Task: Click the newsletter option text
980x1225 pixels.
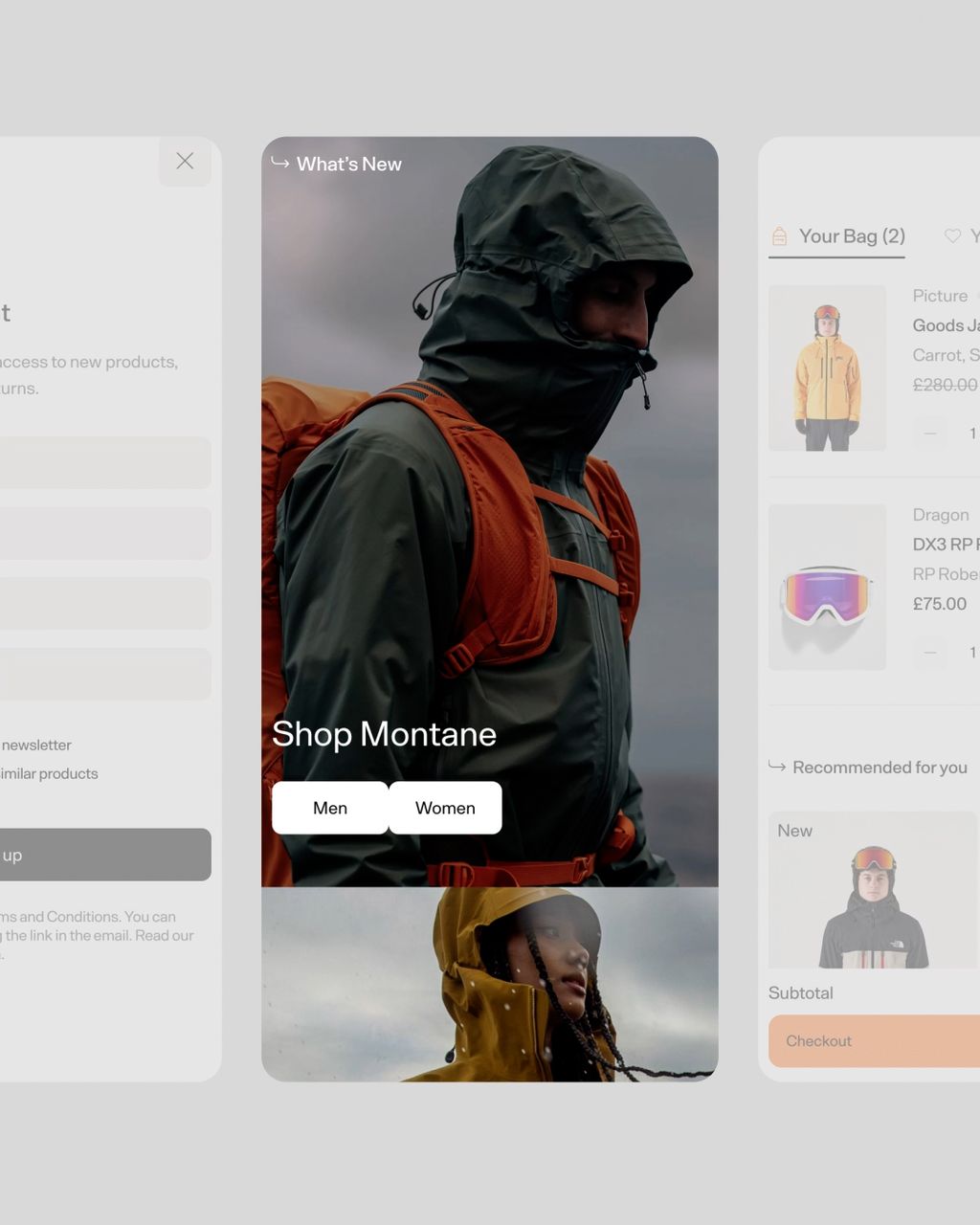Action: tap(36, 745)
